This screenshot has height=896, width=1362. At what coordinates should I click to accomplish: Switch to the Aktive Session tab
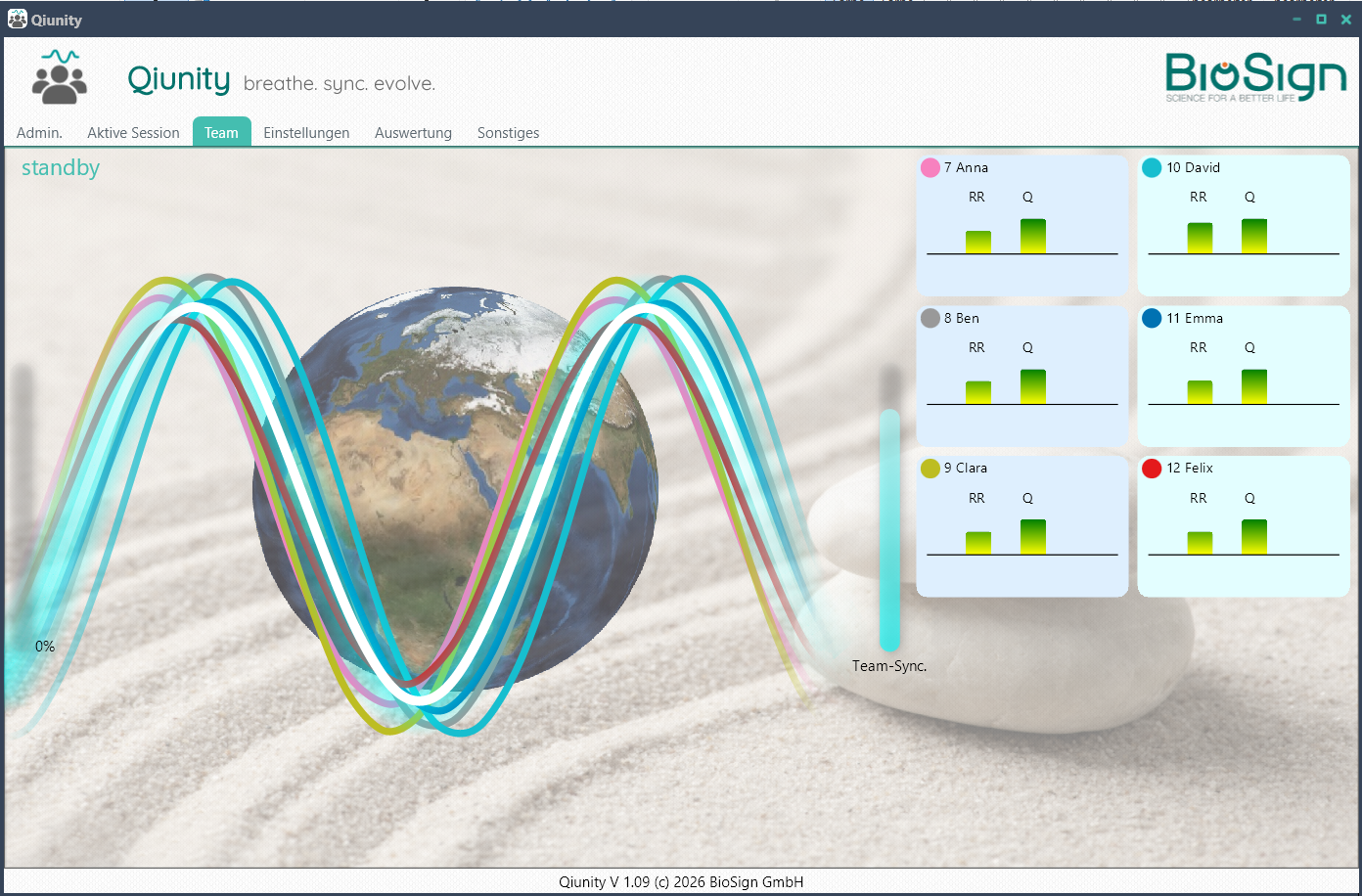point(133,133)
